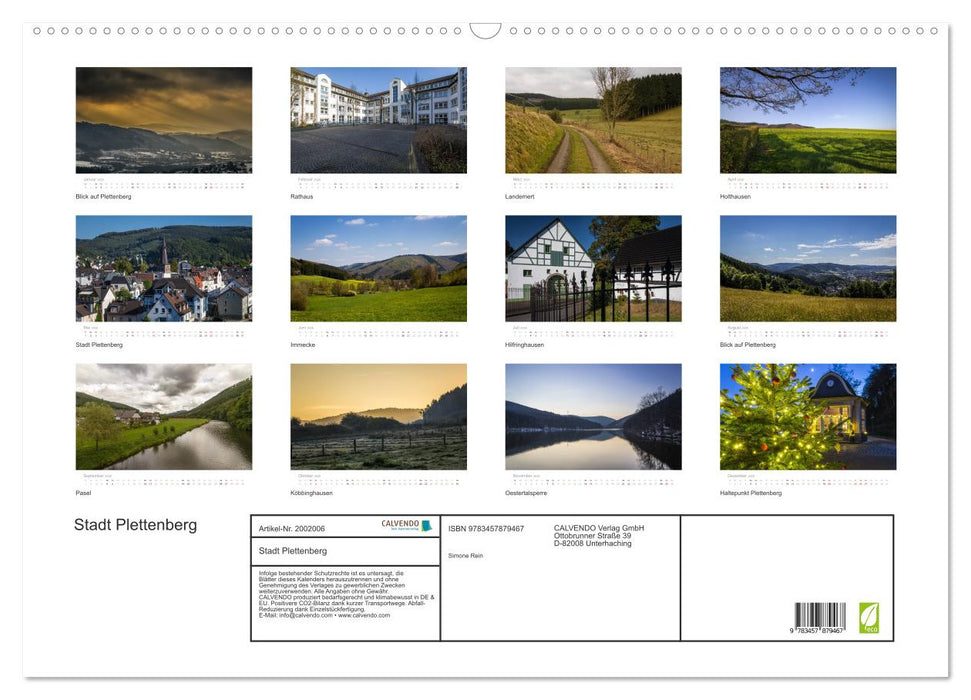Click the teal square next to the CALVENDO logo
This screenshot has height=700, width=971.
(425, 524)
